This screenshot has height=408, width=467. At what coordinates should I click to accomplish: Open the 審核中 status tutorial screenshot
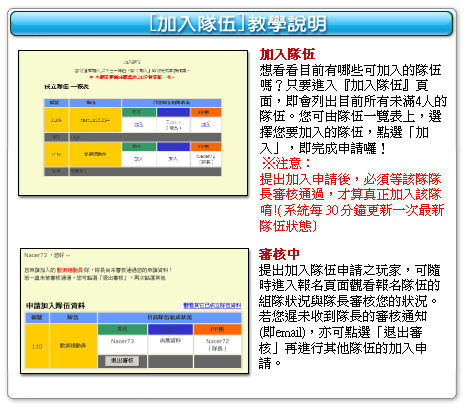click(135, 311)
